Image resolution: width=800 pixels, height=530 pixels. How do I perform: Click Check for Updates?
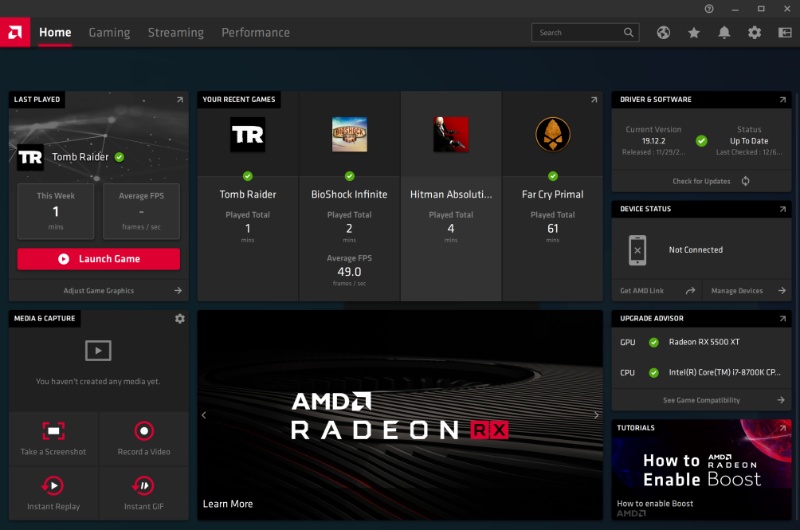point(701,181)
